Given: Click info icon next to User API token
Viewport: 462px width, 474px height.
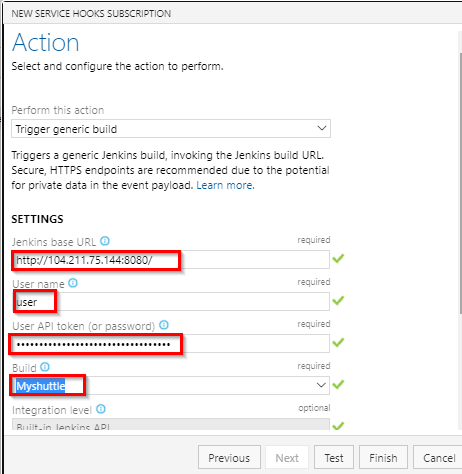Looking at the screenshot, I should click(164, 325).
